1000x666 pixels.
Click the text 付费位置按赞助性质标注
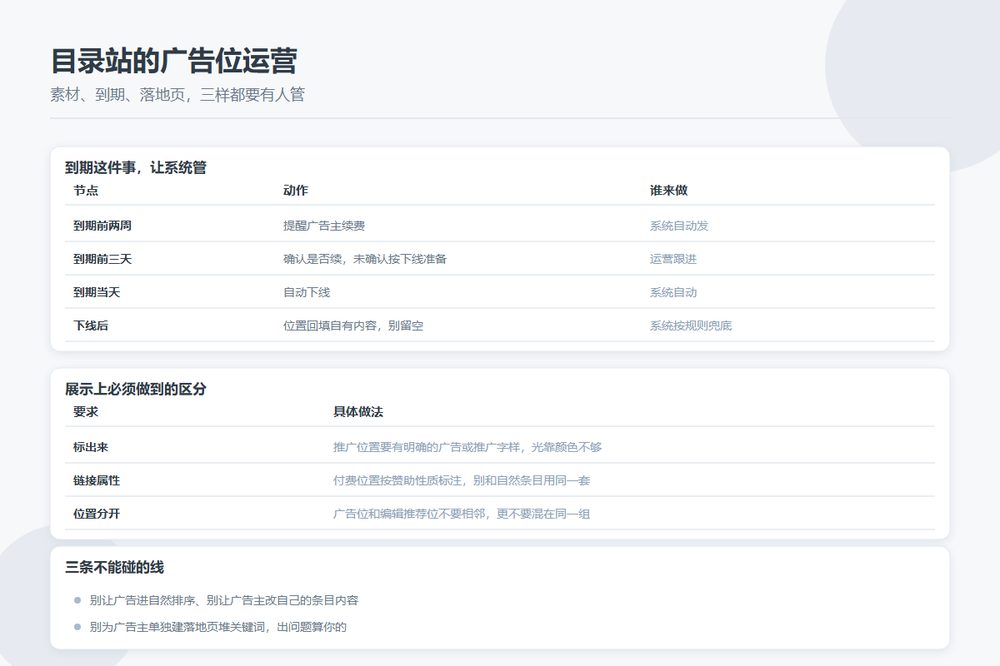(x=397, y=480)
